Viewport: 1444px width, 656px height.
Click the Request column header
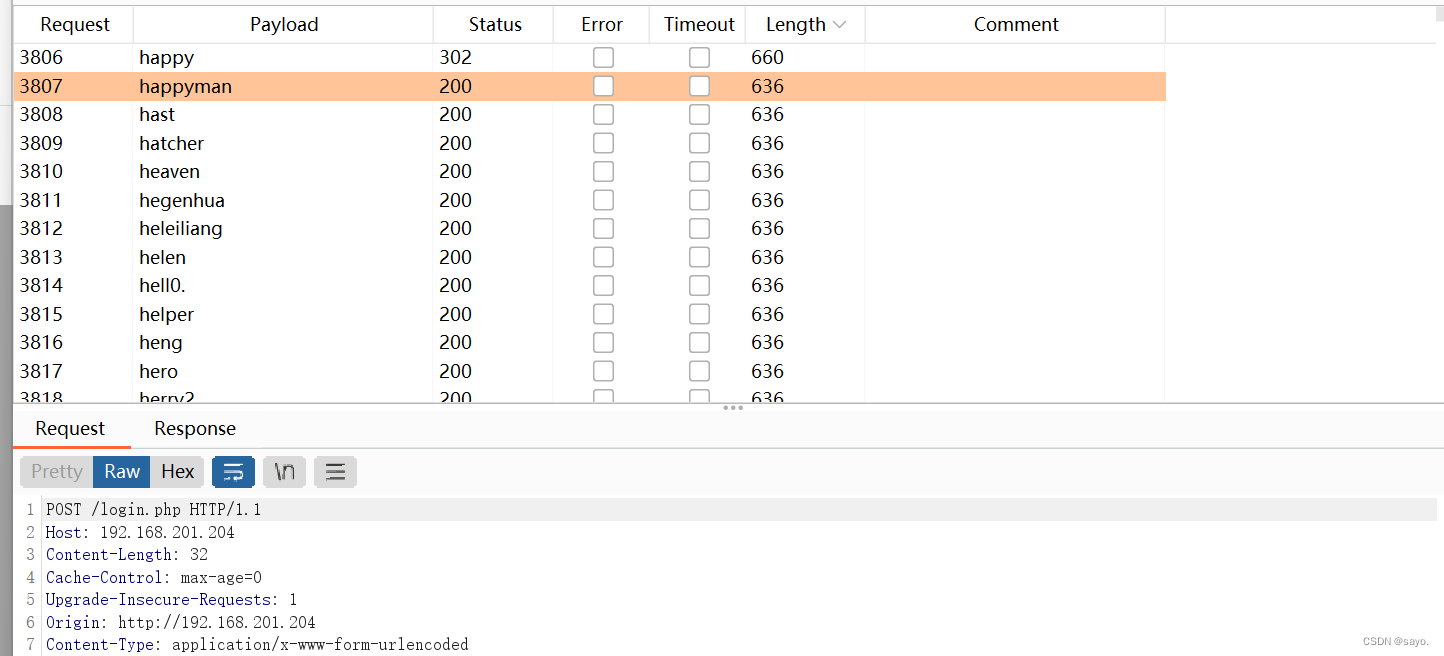pos(75,25)
